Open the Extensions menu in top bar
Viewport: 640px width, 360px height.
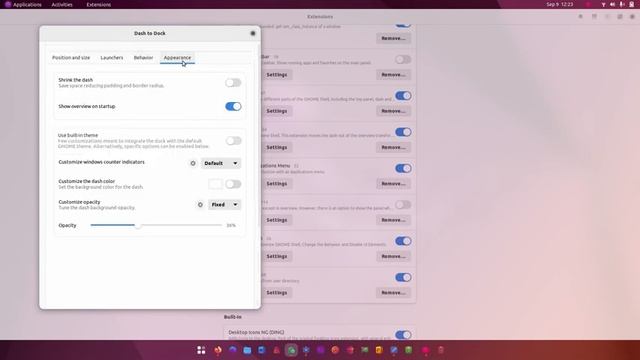click(99, 4)
